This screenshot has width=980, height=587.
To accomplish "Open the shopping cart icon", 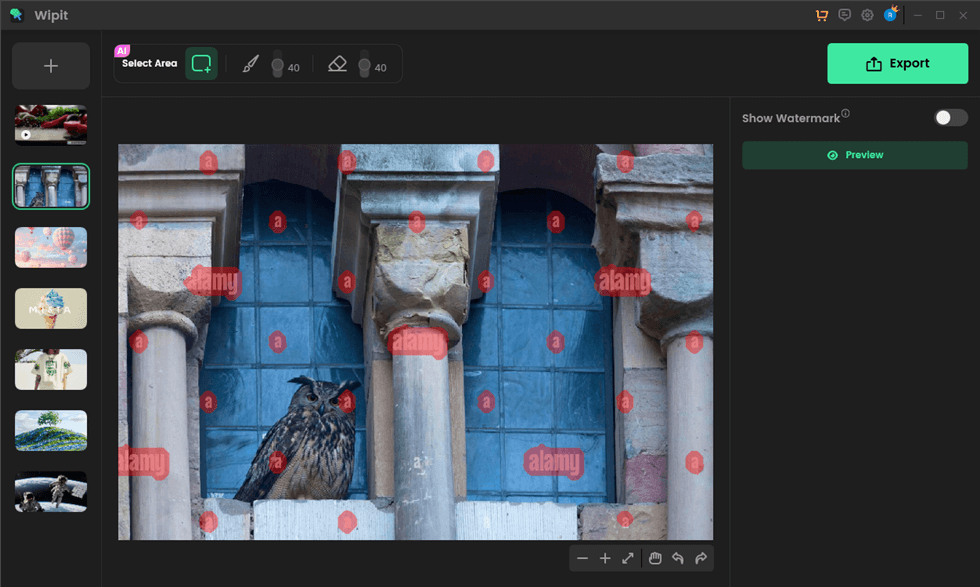I will 822,15.
